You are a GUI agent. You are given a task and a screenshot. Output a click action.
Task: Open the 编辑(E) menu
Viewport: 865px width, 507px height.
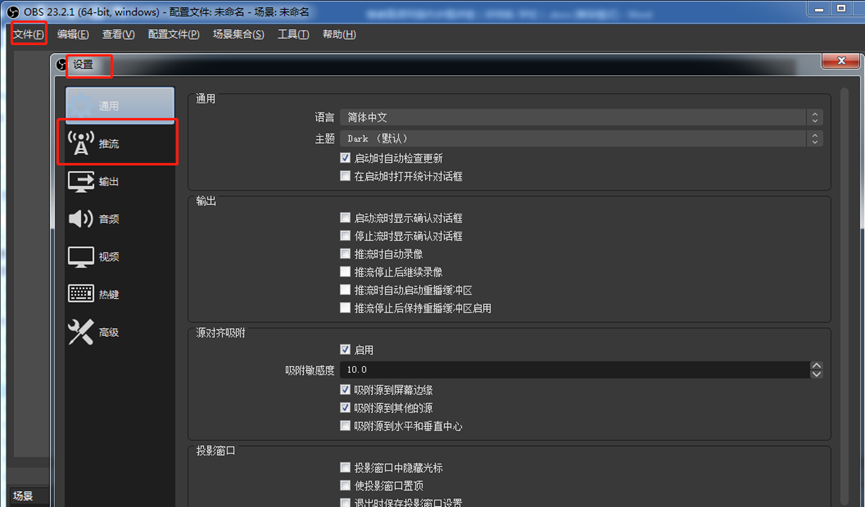73,34
